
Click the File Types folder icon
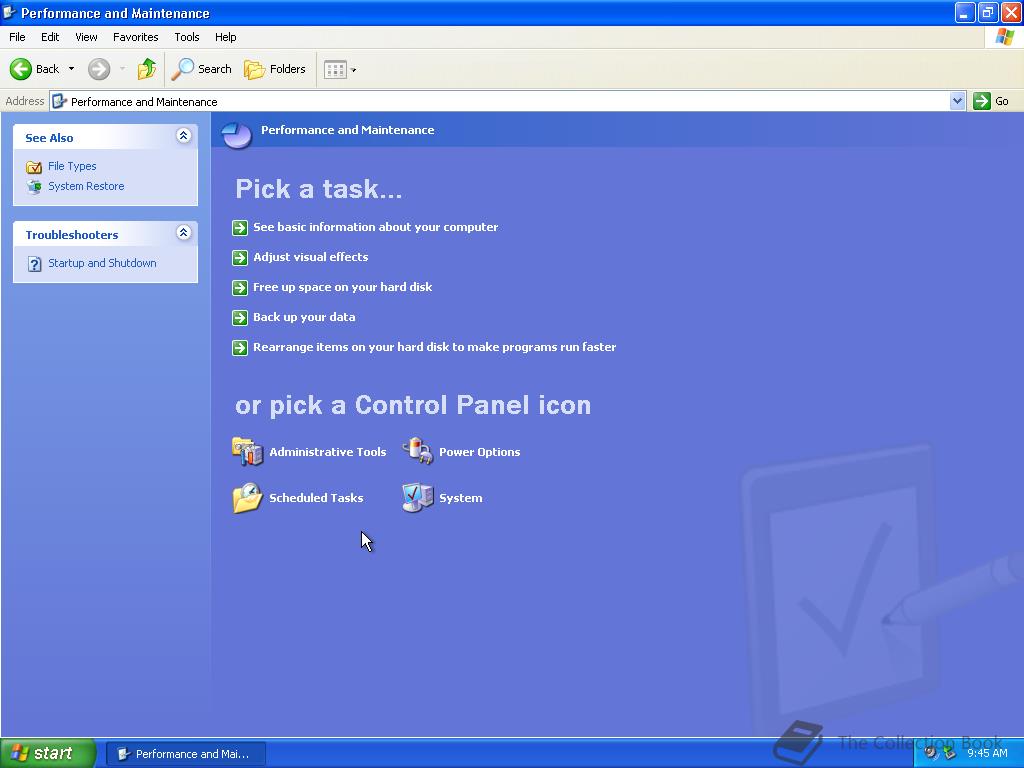34,167
